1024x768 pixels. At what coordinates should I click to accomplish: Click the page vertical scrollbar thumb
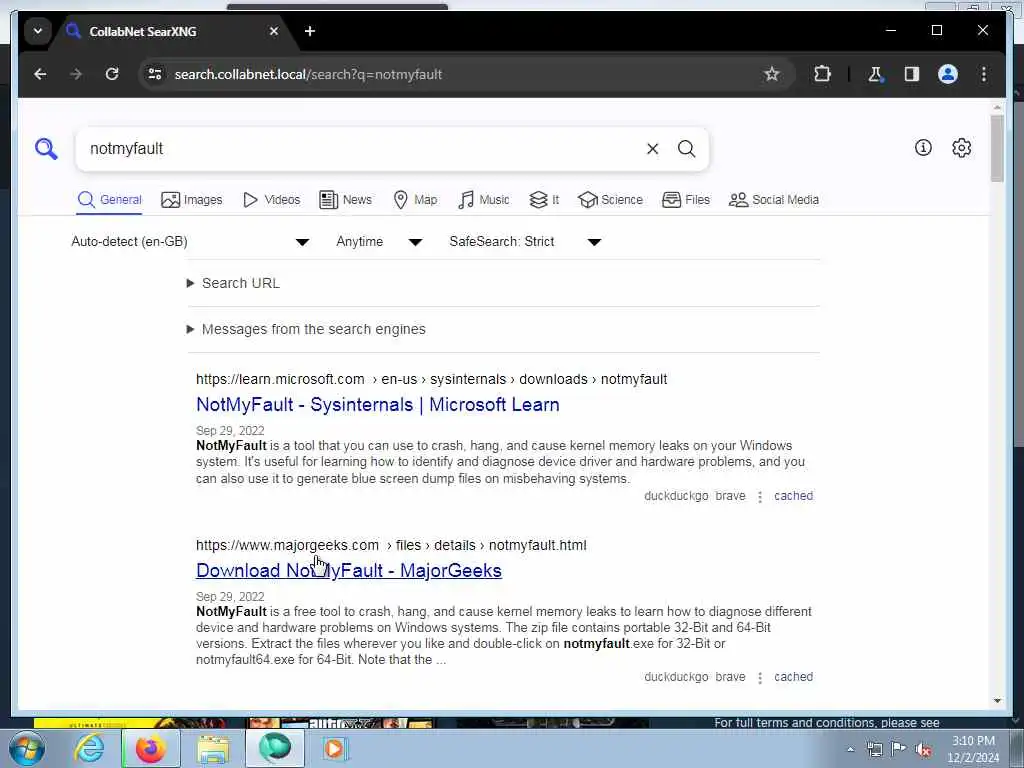coord(997,149)
